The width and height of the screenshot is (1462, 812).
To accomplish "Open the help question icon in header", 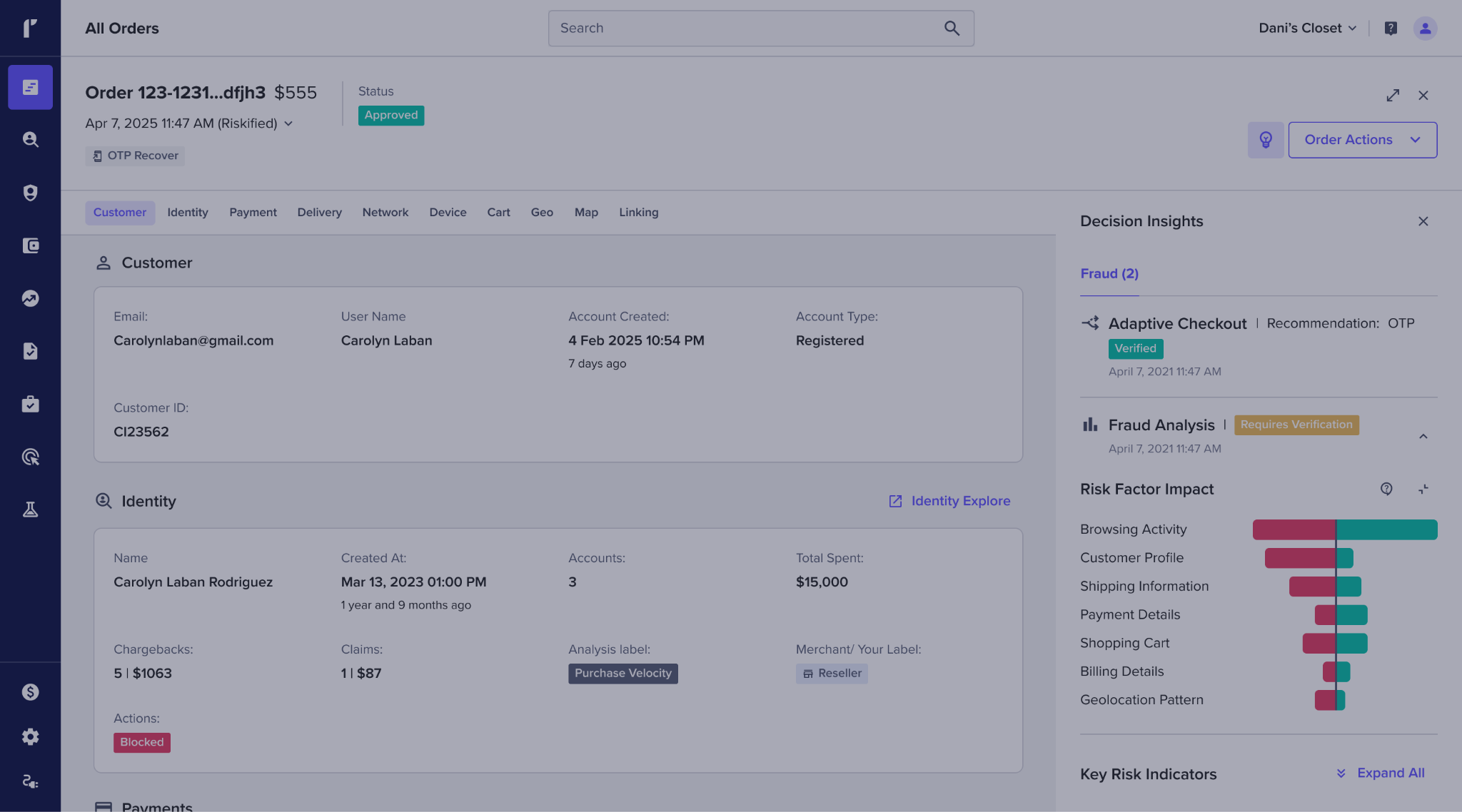I will (1391, 28).
